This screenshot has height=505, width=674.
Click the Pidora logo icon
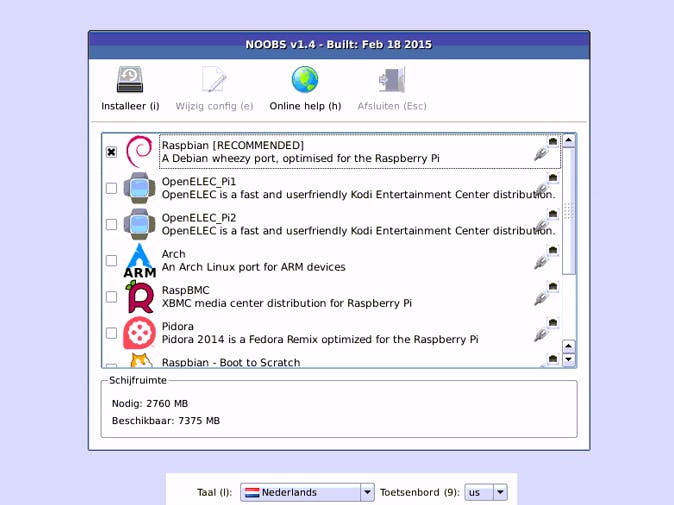[139, 333]
